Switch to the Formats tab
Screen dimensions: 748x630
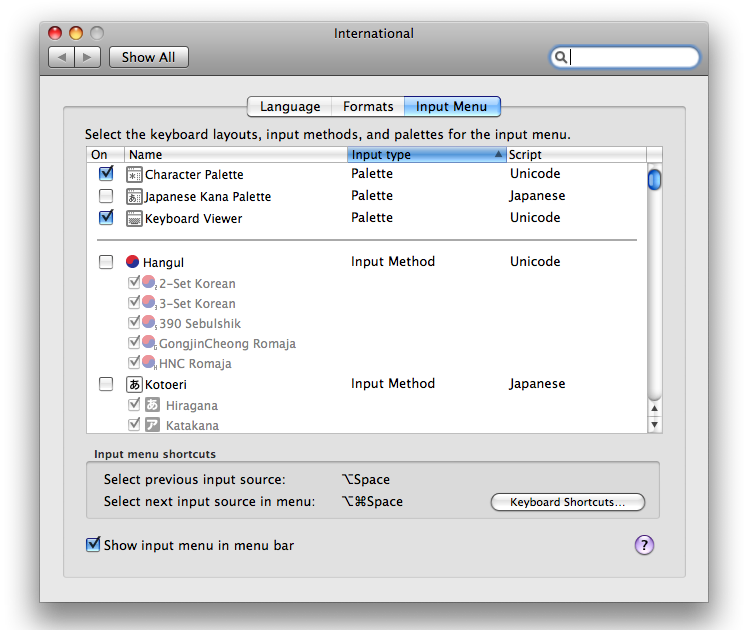click(x=368, y=106)
